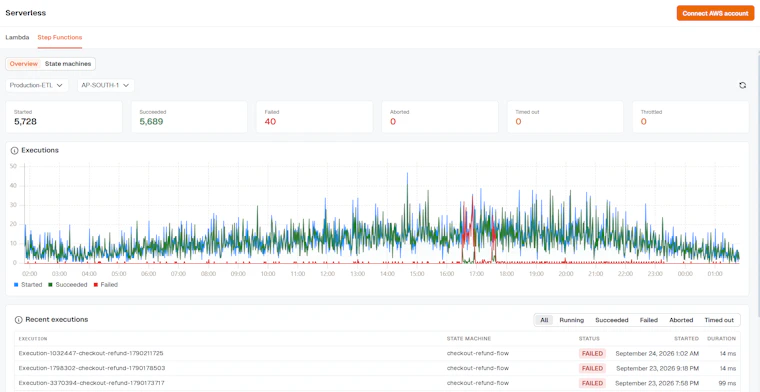This screenshot has height=392, width=760.
Task: Switch to the Lambda tab
Action: pos(17,37)
